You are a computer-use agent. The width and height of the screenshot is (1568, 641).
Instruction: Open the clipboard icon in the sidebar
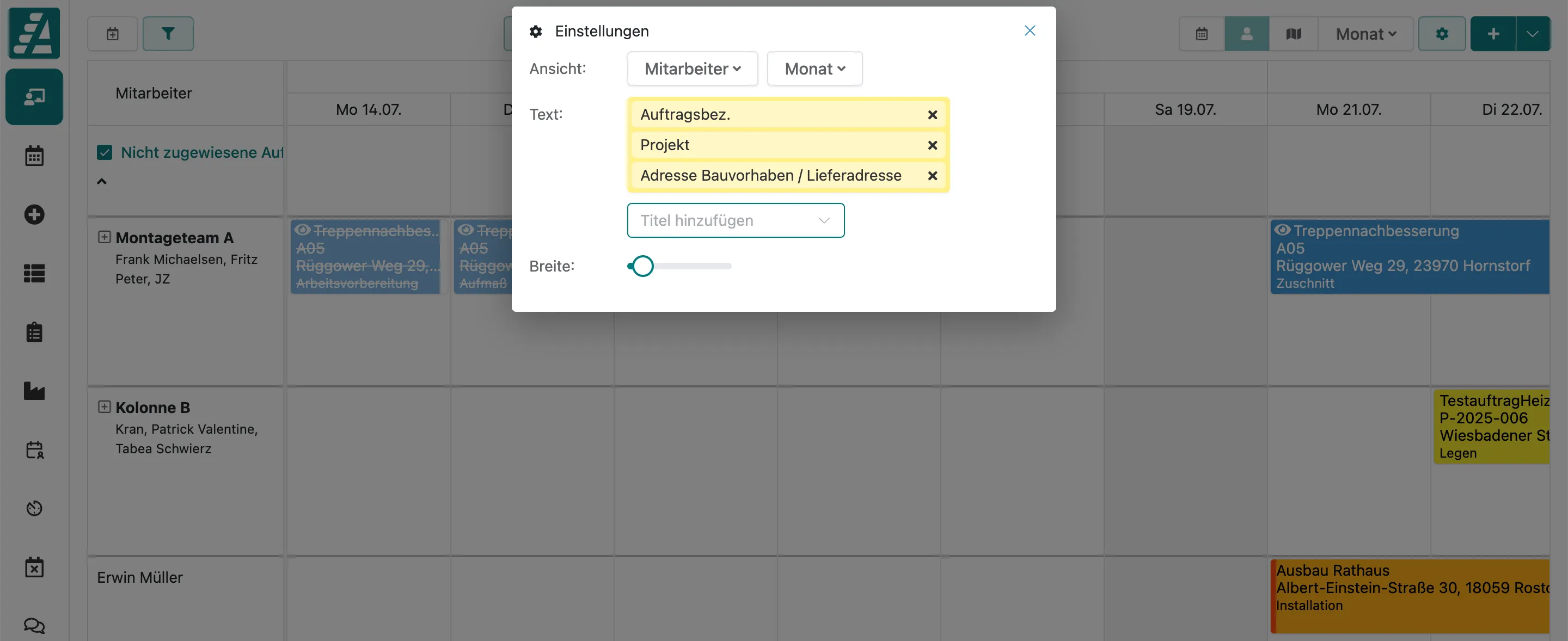pyautogui.click(x=35, y=331)
